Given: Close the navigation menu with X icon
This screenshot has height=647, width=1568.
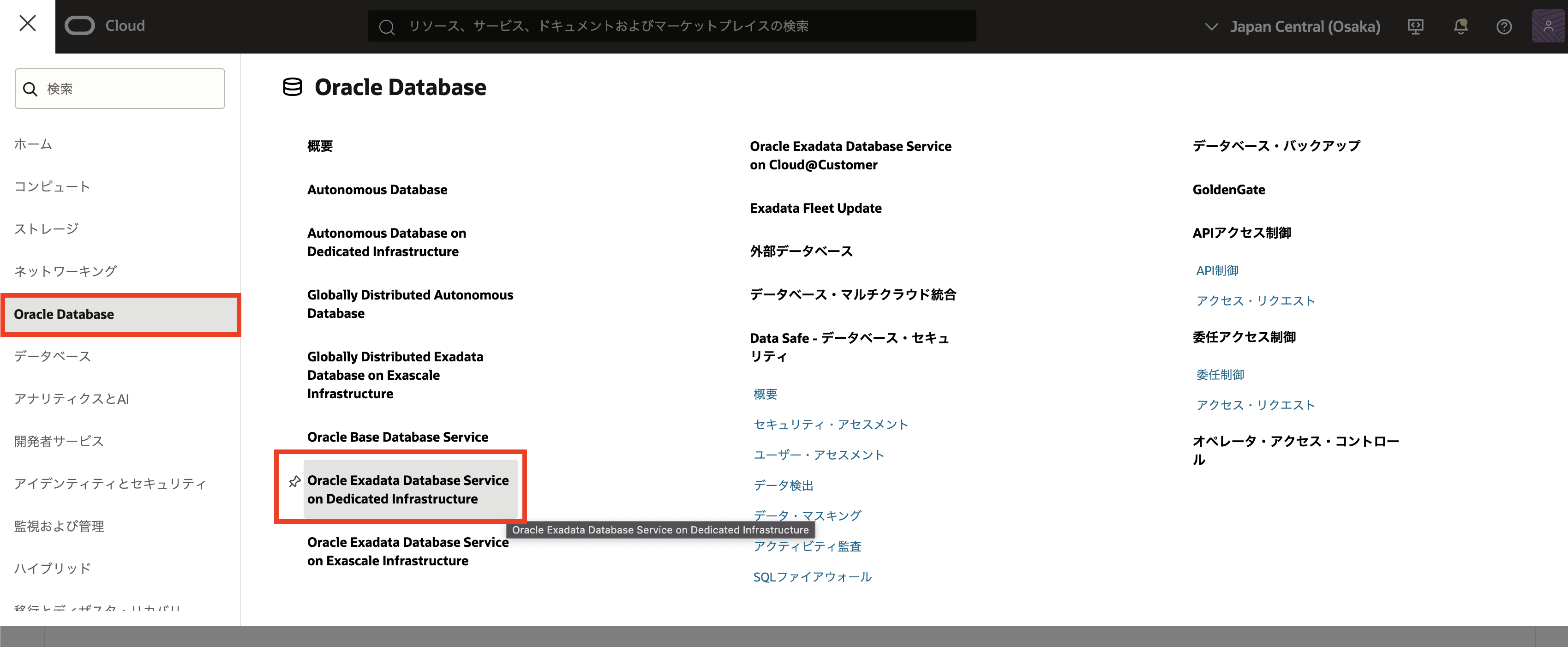Looking at the screenshot, I should [27, 24].
